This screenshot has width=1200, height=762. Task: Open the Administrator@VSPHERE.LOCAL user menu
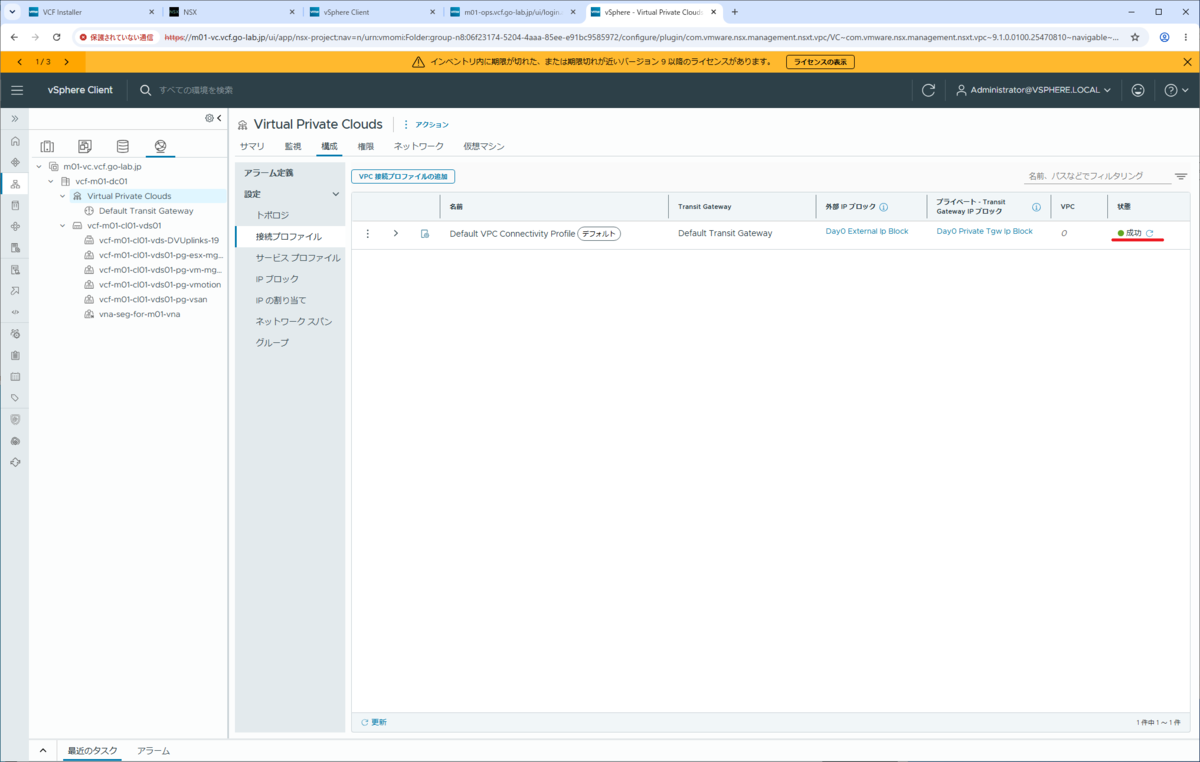click(1034, 90)
